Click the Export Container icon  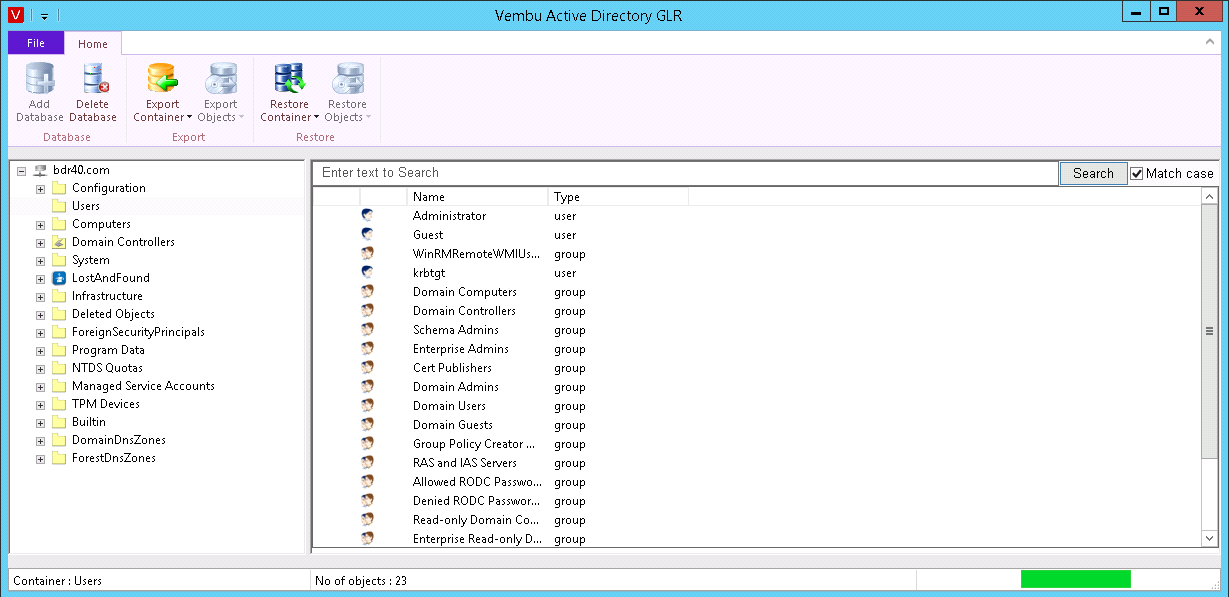tap(162, 78)
